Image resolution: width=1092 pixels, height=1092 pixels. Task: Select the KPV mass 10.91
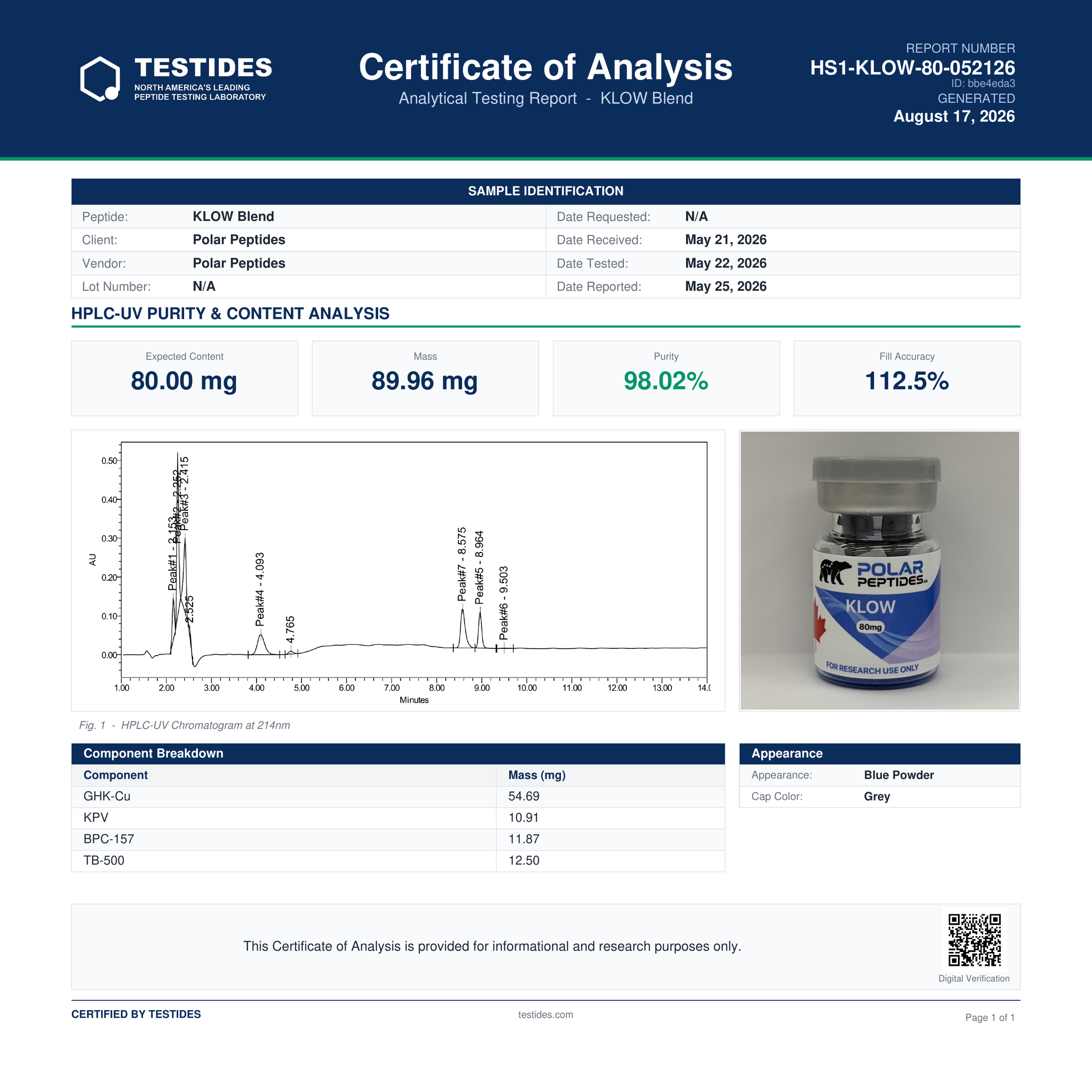coord(524,818)
